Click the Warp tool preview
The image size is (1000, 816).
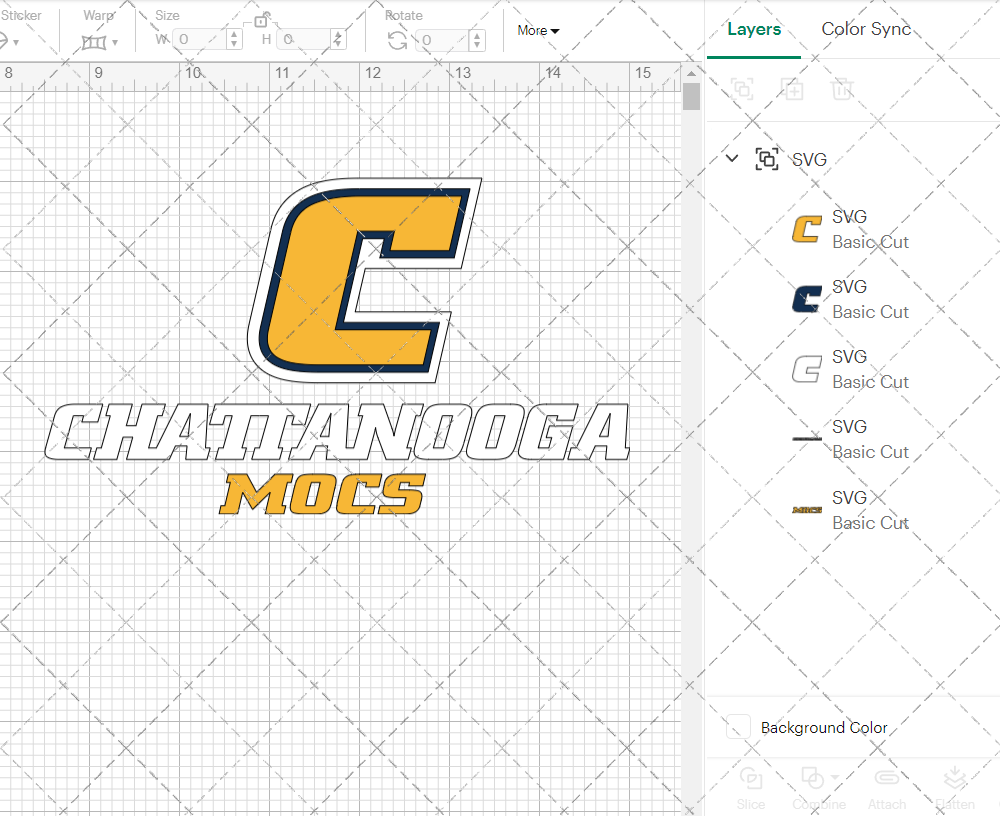coord(95,42)
